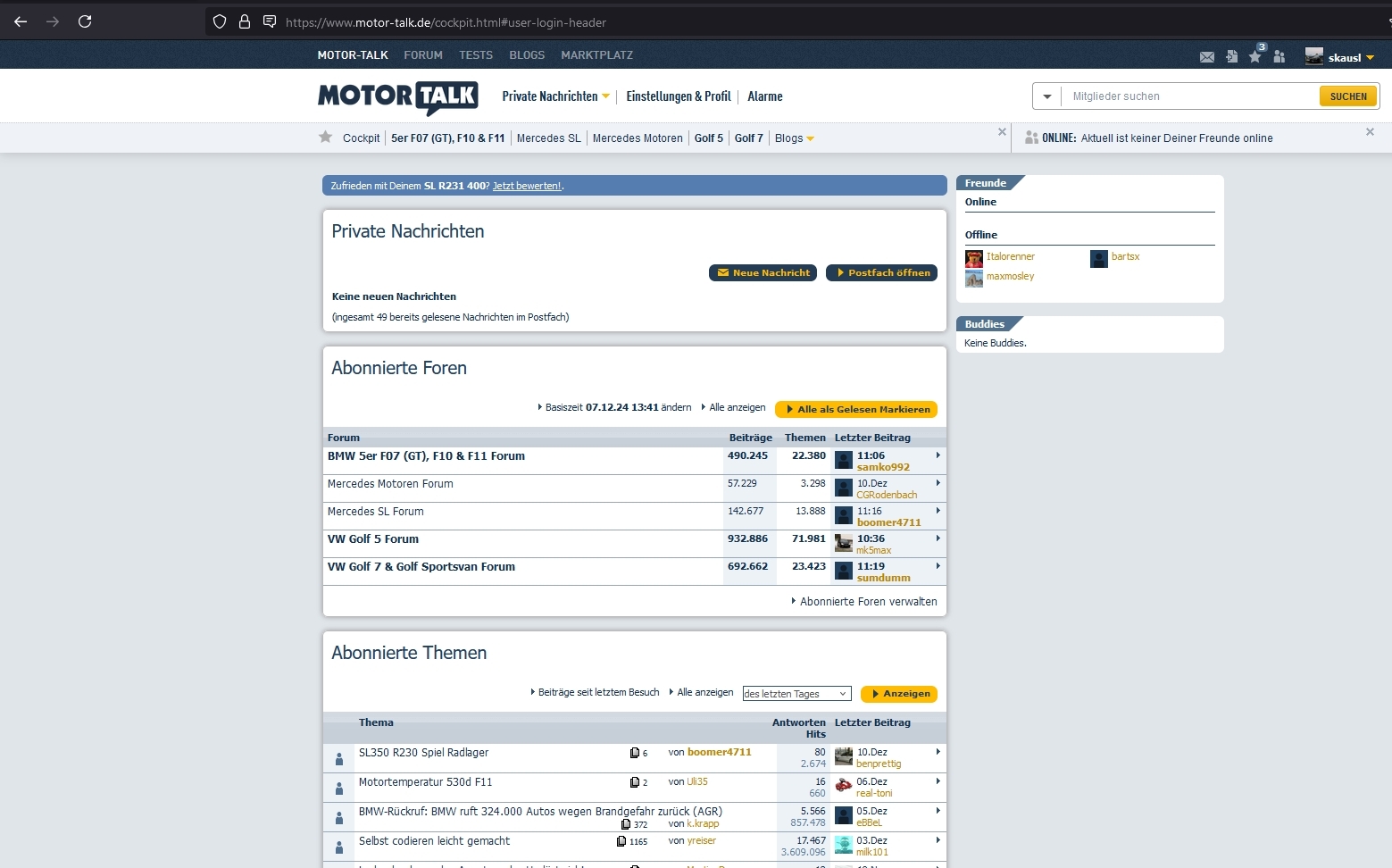Click skausl user avatar in top bar

pos(1314,56)
